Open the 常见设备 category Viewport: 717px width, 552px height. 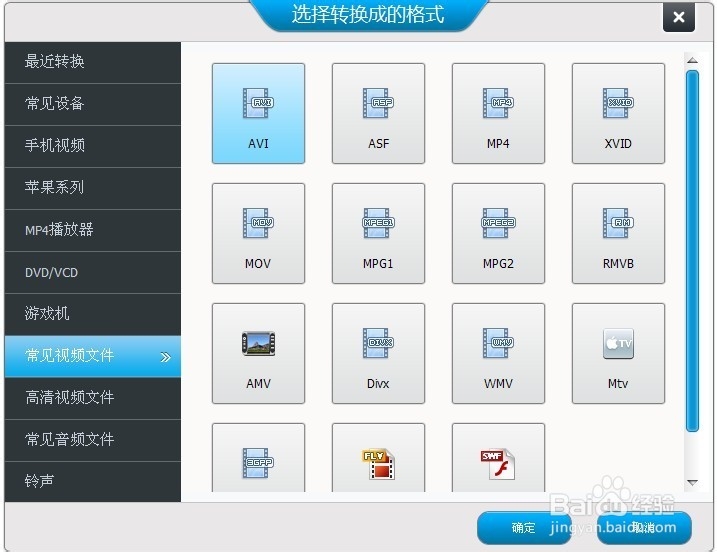coord(93,104)
